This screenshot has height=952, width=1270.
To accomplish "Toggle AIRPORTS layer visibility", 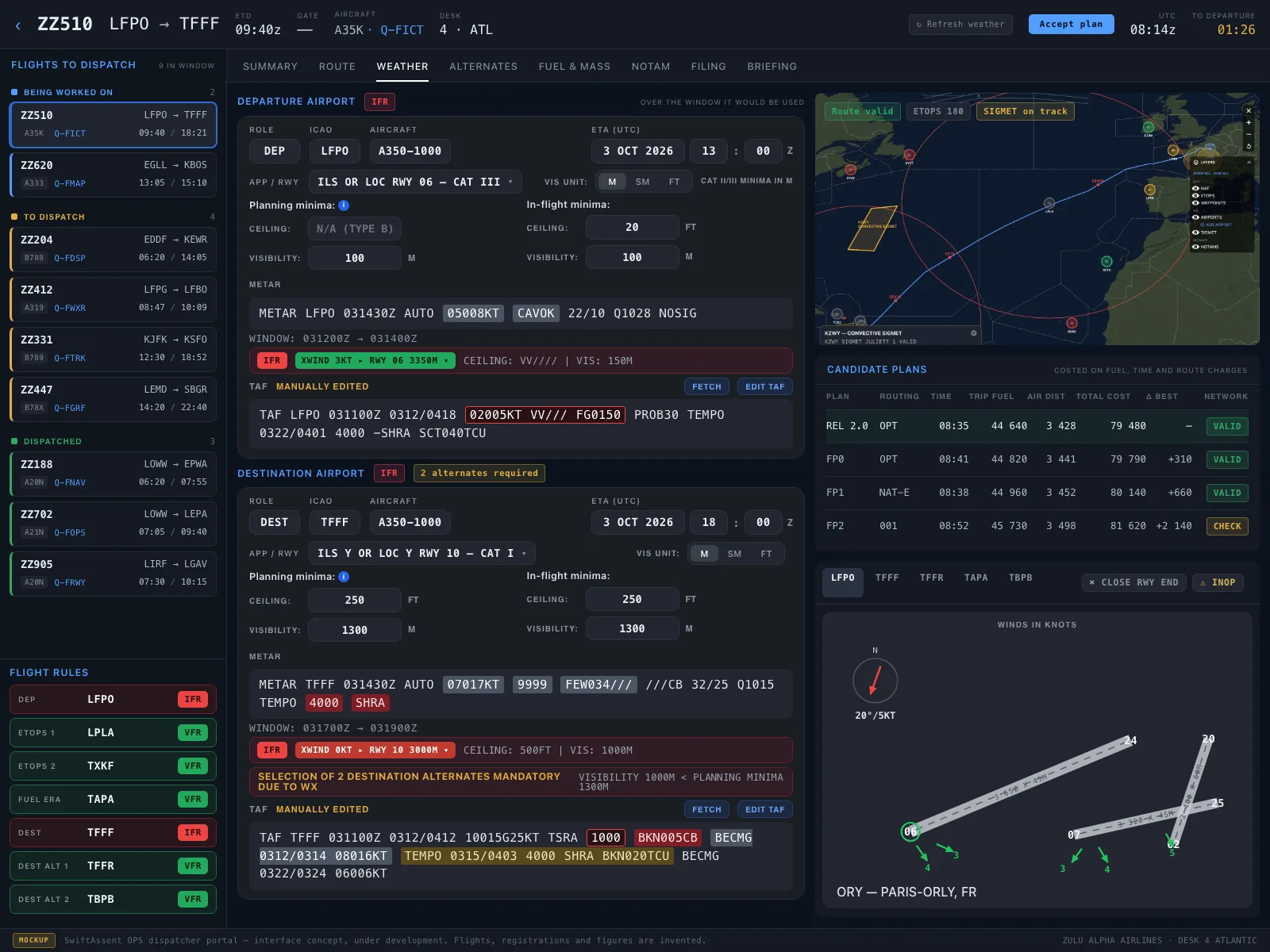I will tap(1195, 217).
